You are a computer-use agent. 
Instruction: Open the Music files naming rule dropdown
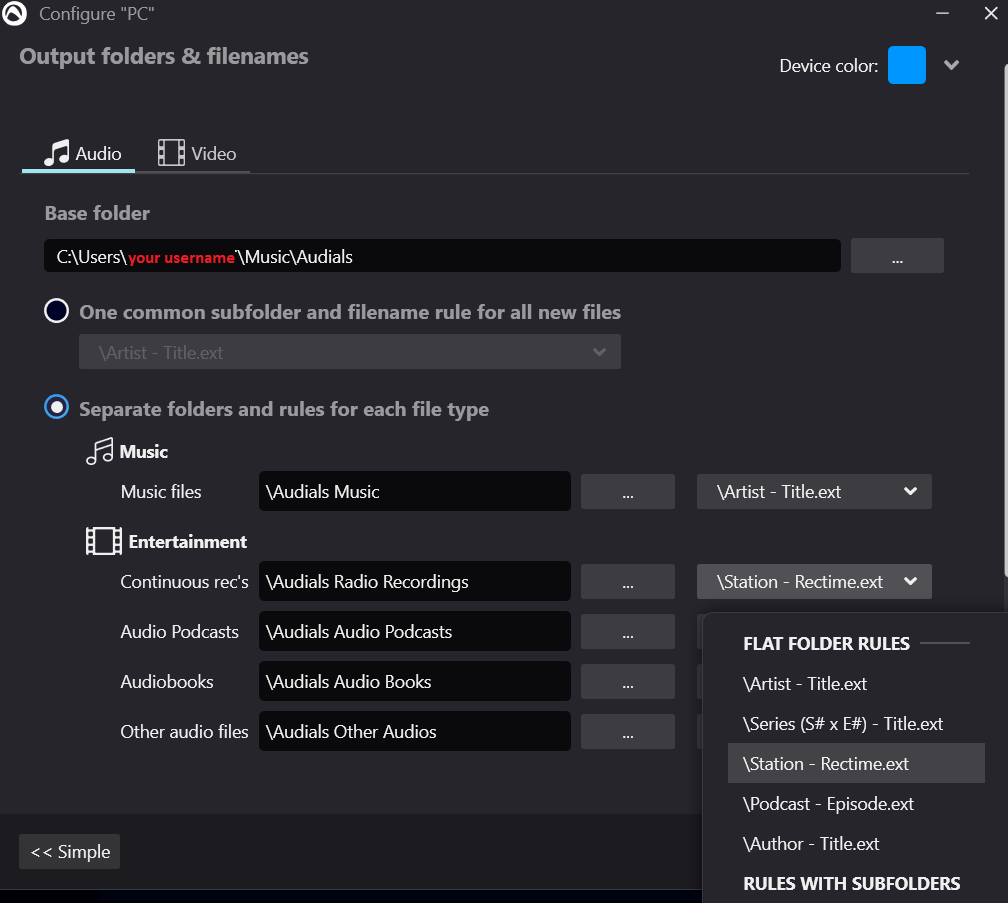coord(814,492)
